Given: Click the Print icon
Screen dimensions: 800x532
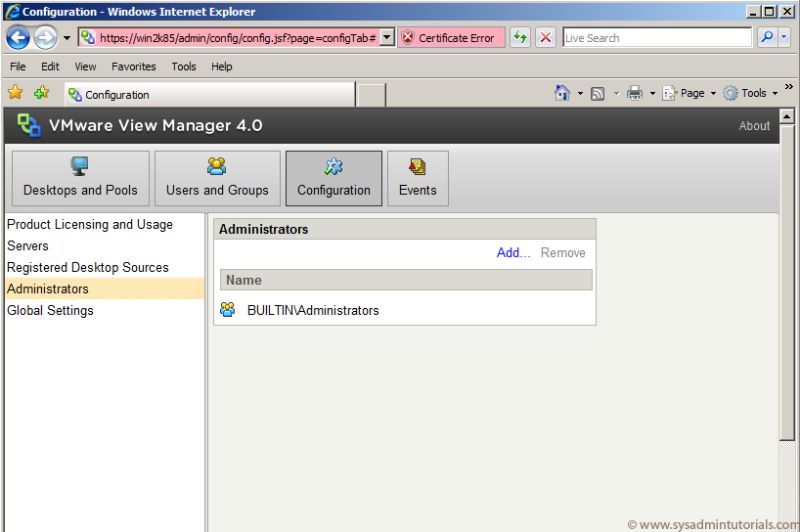Looking at the screenshot, I should point(635,93).
